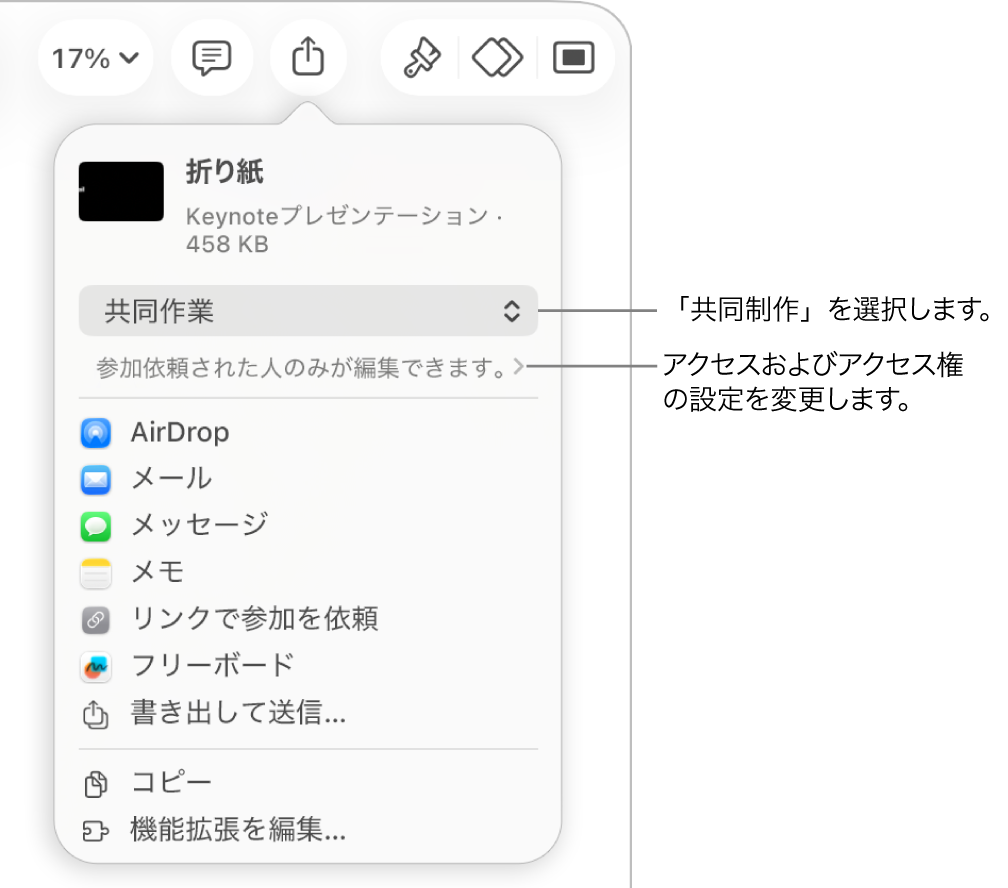Screen dimensions: 1008x888
Task: Open the comment tool in the toolbar
Action: [x=212, y=58]
